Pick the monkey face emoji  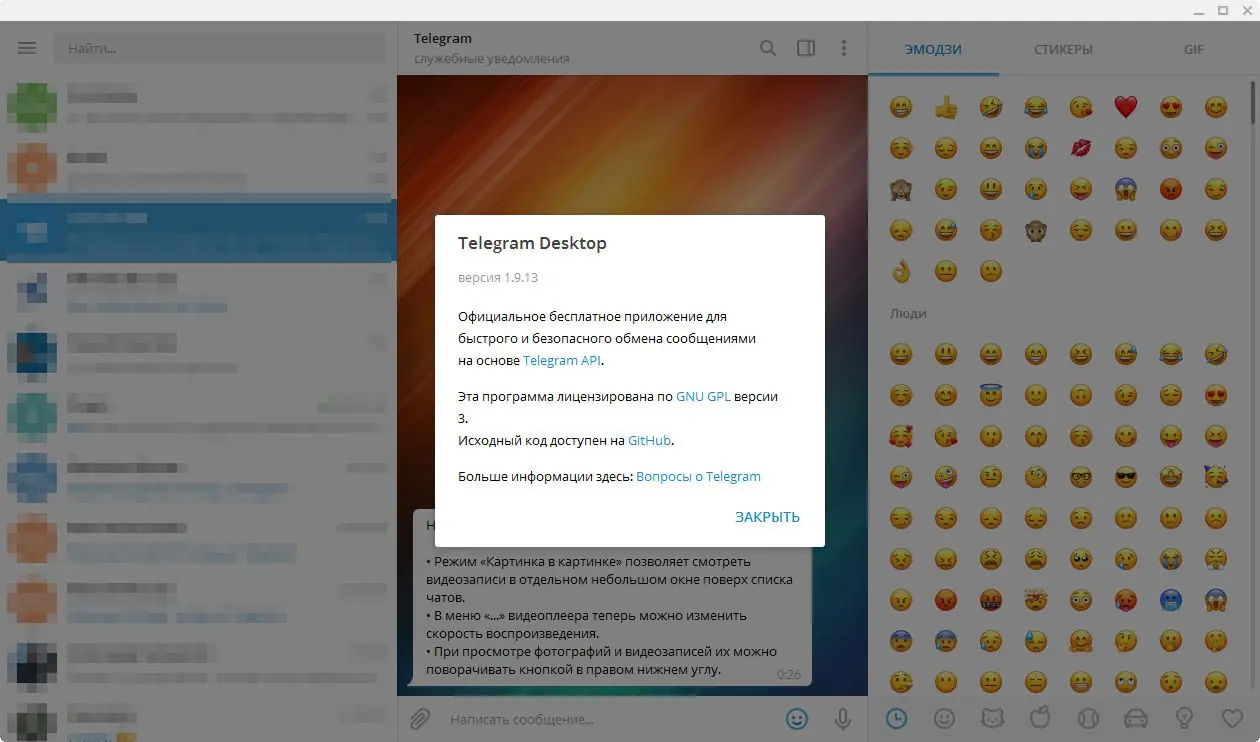[1036, 230]
